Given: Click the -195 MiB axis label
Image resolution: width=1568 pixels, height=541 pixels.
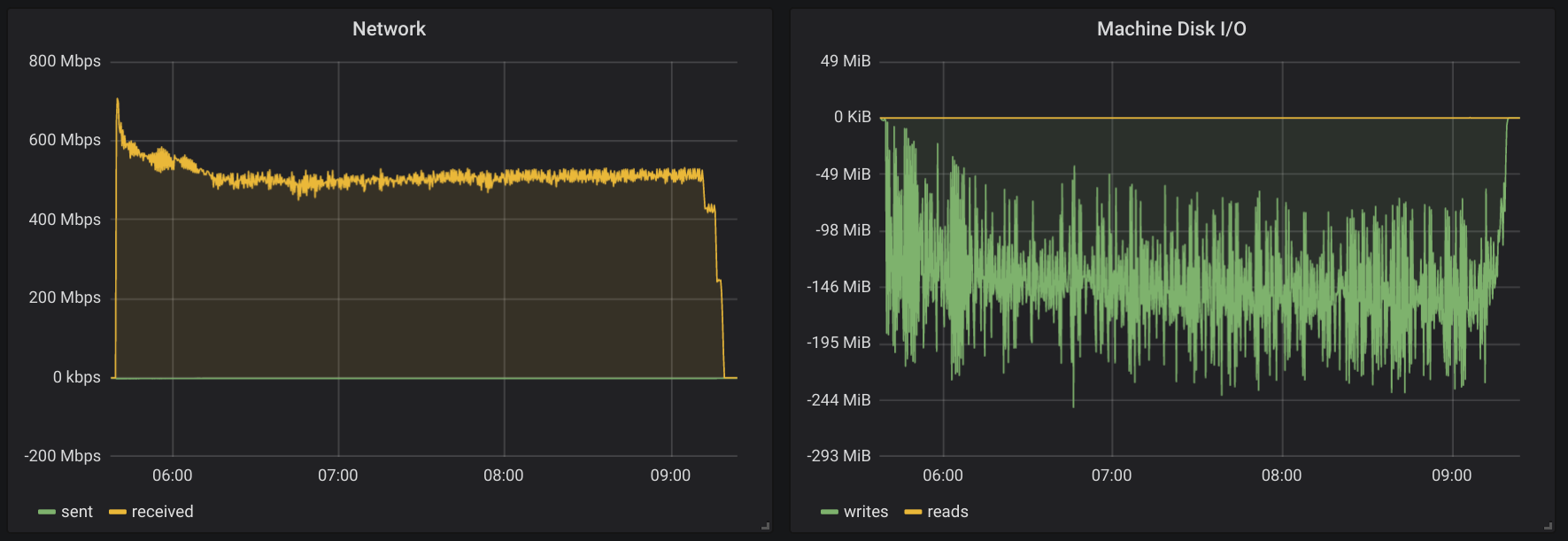Looking at the screenshot, I should tap(838, 343).
